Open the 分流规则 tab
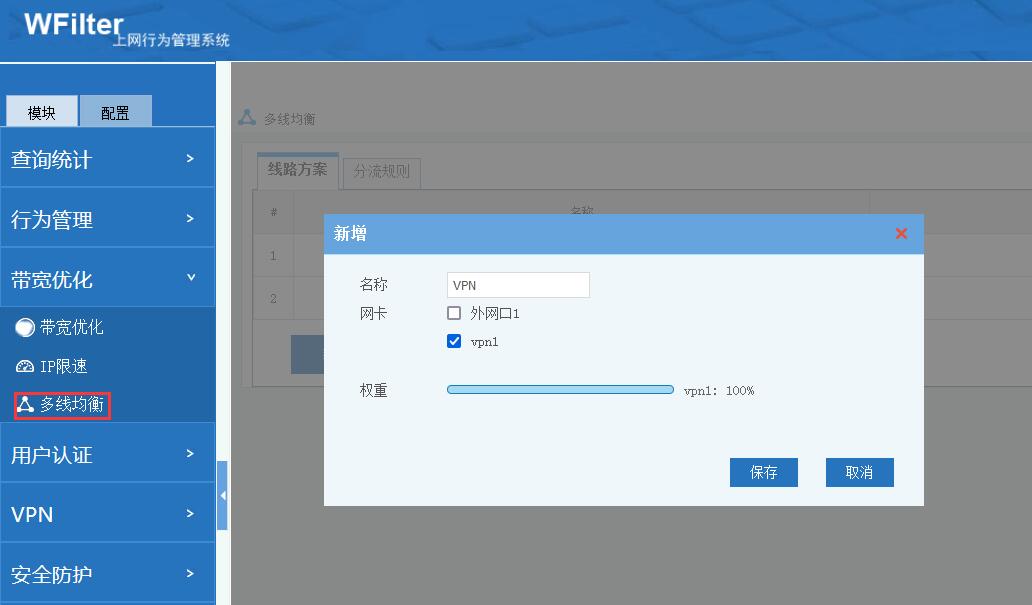Screen dimensions: 1032x605 click(382, 171)
